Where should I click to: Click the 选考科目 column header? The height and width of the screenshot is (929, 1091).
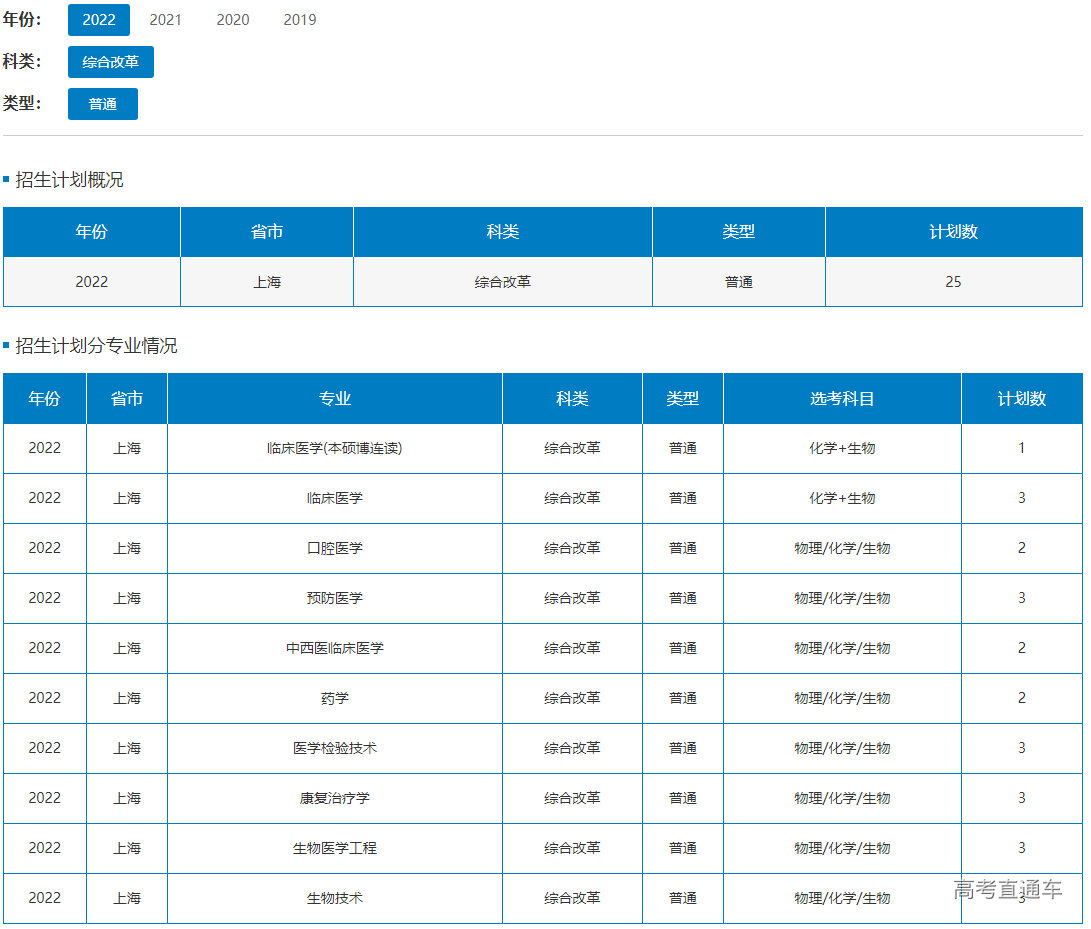pyautogui.click(x=842, y=399)
